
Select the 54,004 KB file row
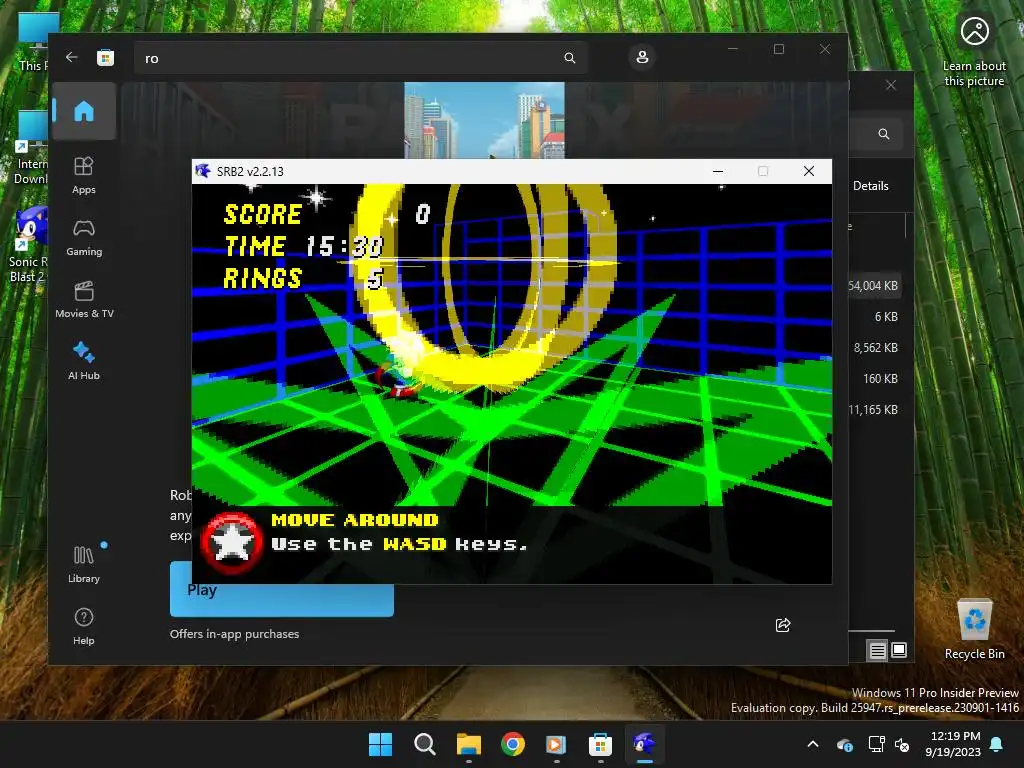[x=874, y=285]
